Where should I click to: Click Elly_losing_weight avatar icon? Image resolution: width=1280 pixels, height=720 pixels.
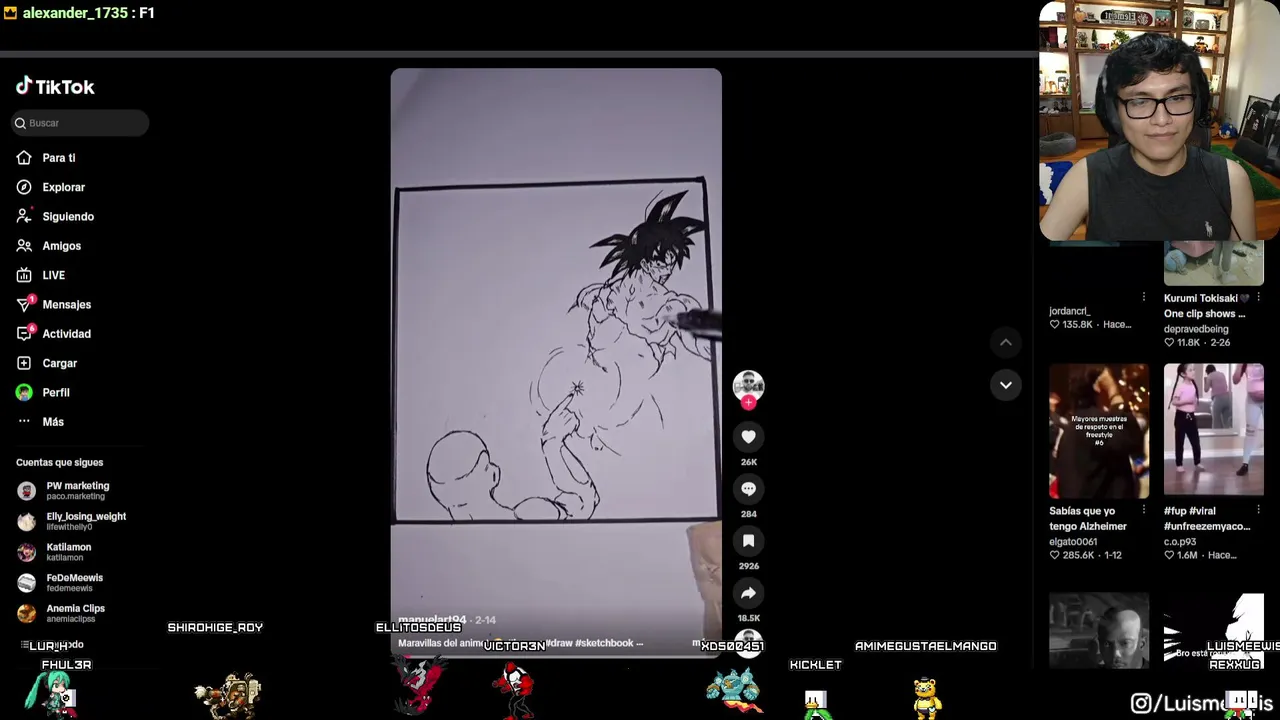(x=27, y=521)
